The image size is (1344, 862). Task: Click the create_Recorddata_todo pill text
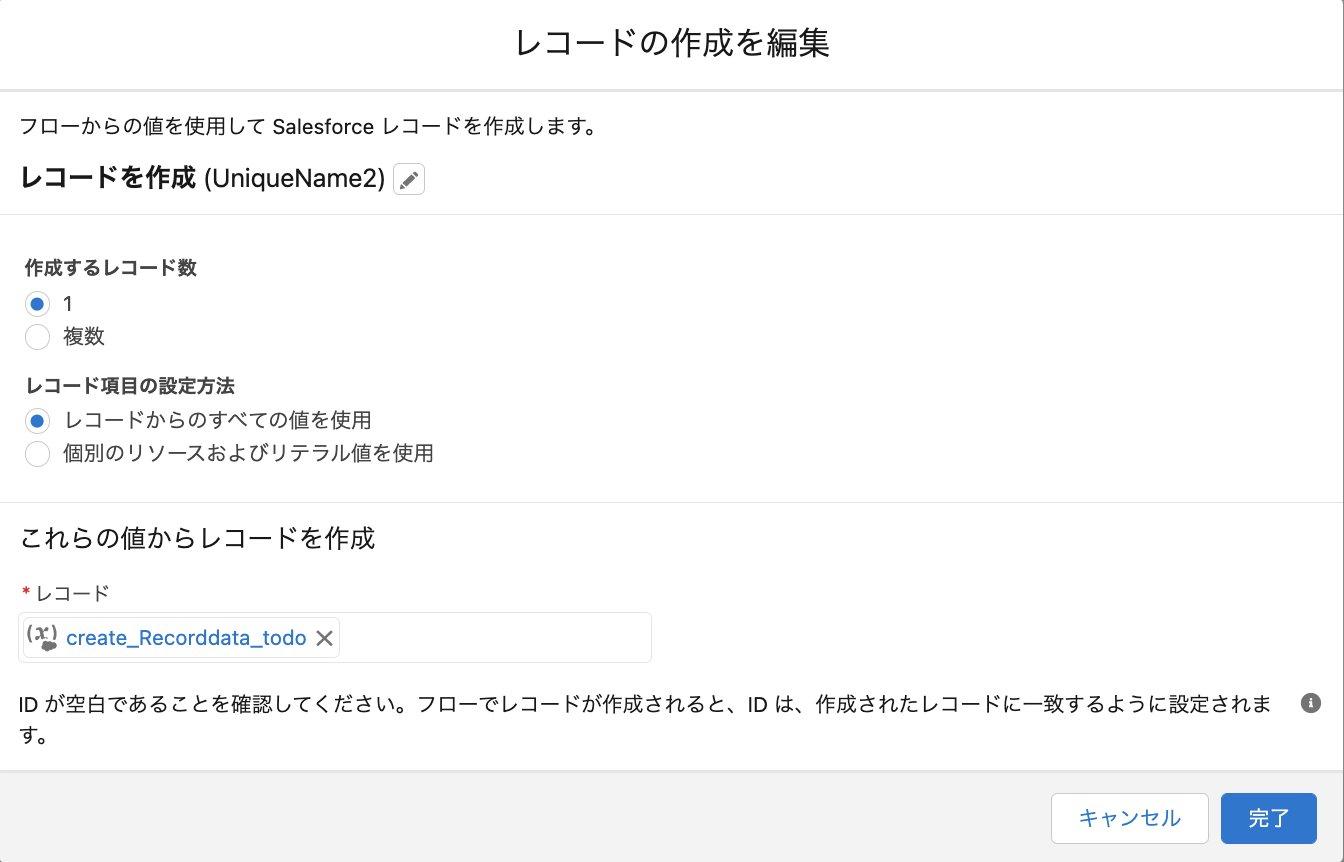[186, 638]
